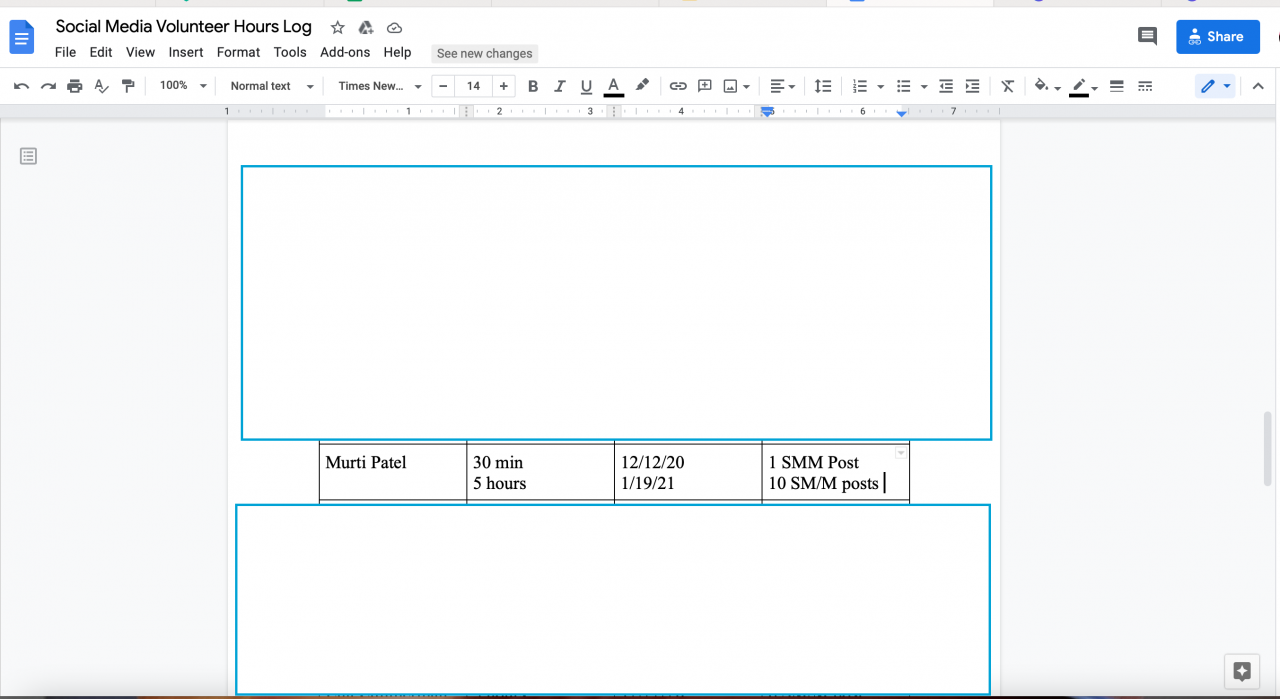This screenshot has width=1280, height=699.
Task: Open the text color picker
Action: pos(614,86)
